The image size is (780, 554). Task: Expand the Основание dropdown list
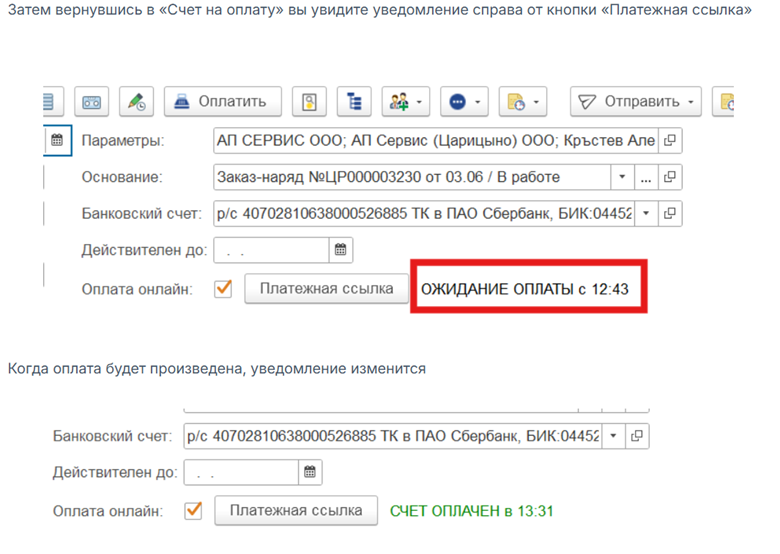pos(622,177)
